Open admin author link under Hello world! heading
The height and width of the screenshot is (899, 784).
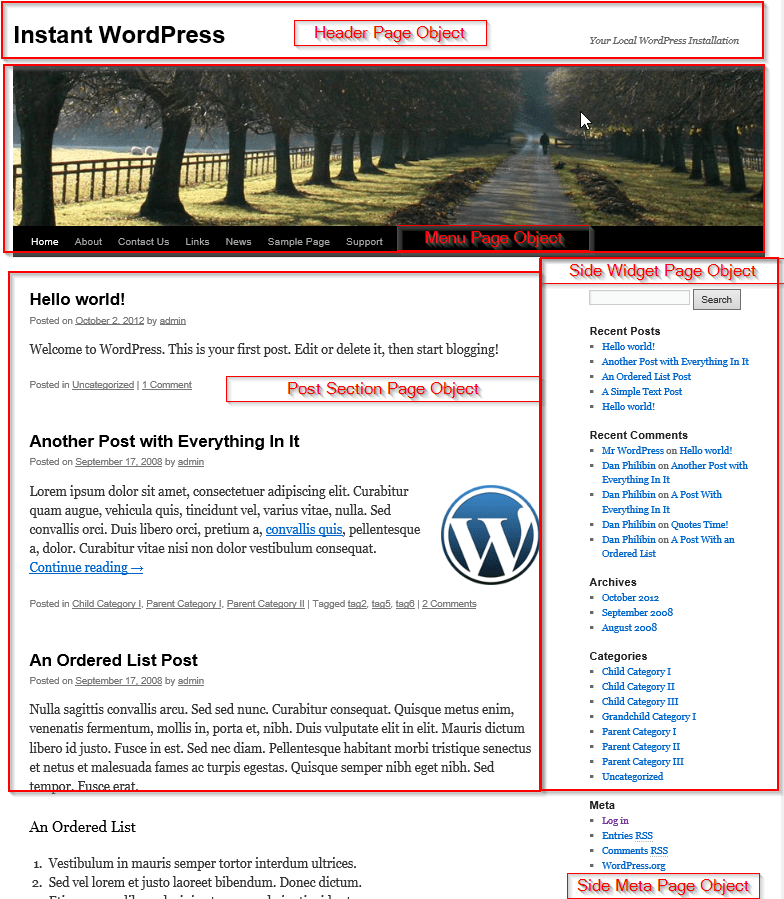[x=173, y=321]
